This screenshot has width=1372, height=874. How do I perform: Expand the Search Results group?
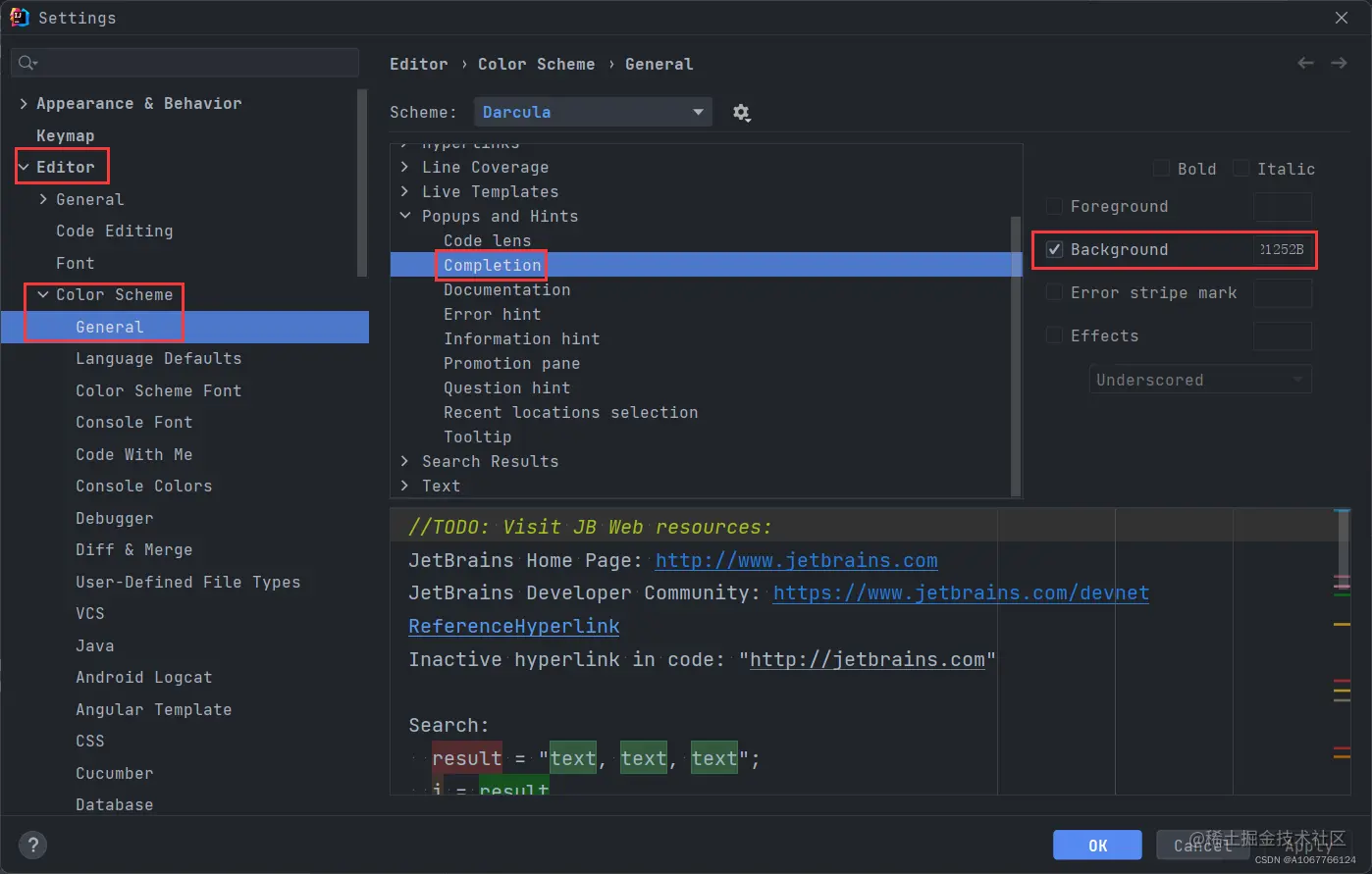[404, 461]
